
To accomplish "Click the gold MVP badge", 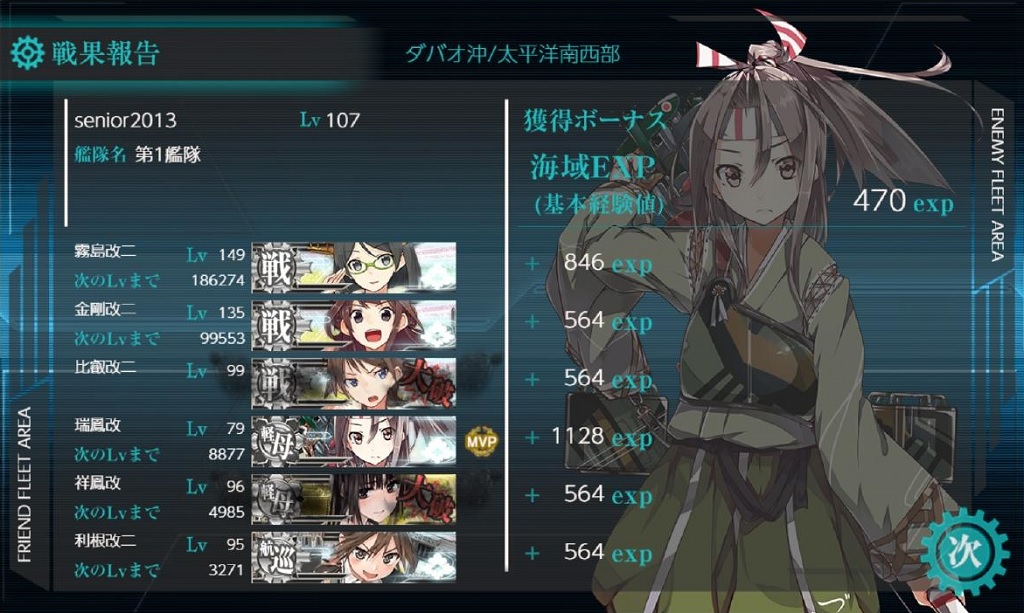I will click(x=481, y=441).
